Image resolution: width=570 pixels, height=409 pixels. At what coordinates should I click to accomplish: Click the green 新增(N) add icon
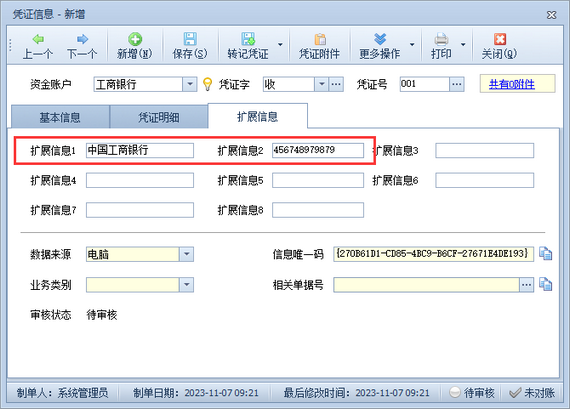[x=135, y=39]
